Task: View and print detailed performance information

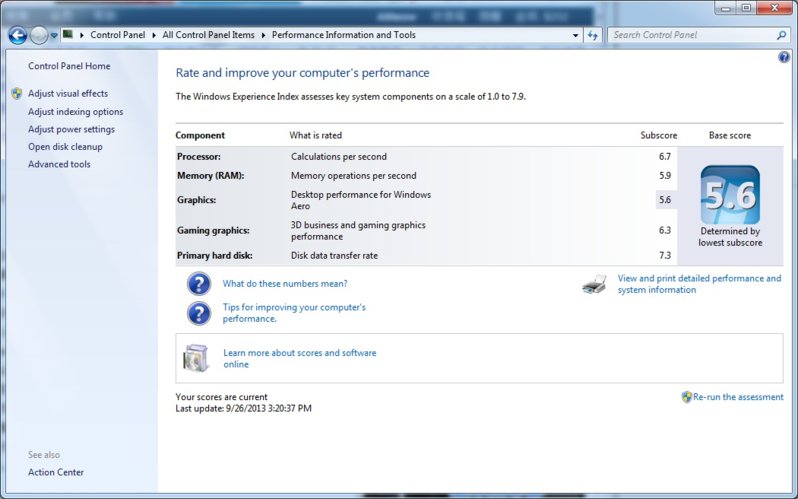Action: pos(699,284)
